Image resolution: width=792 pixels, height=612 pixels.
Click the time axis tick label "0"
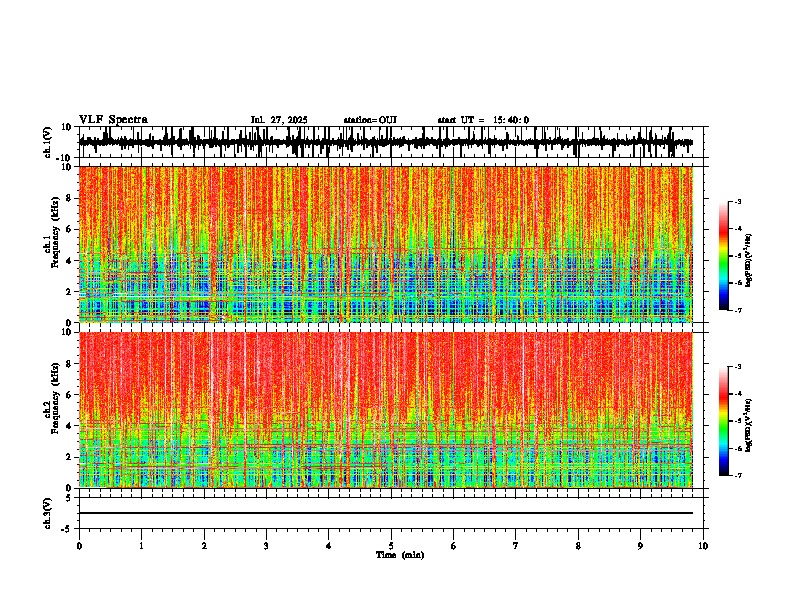pyautogui.click(x=79, y=546)
